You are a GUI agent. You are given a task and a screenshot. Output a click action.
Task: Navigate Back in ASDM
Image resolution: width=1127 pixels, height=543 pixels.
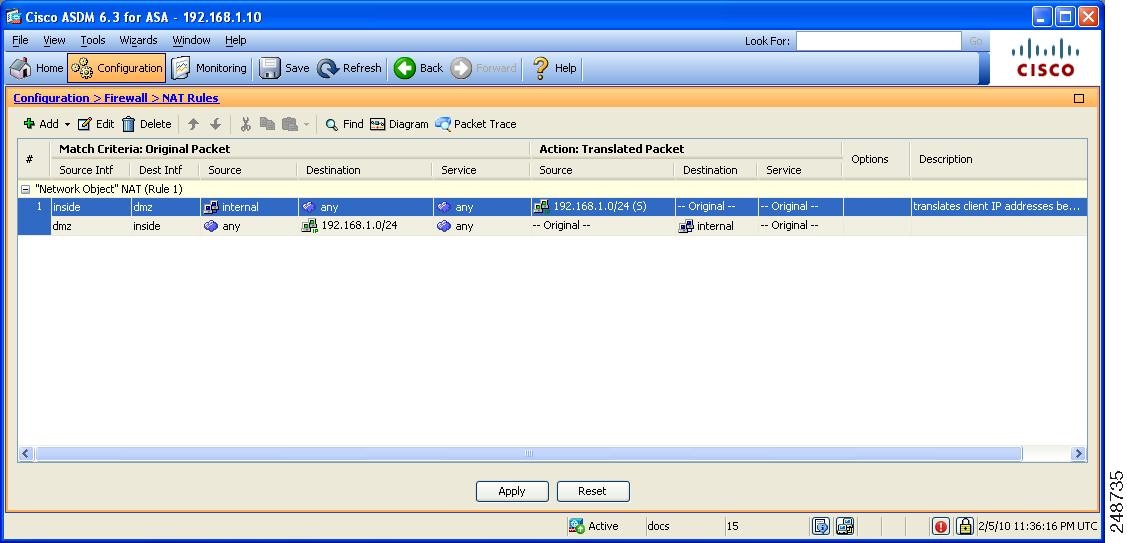pyautogui.click(x=418, y=68)
